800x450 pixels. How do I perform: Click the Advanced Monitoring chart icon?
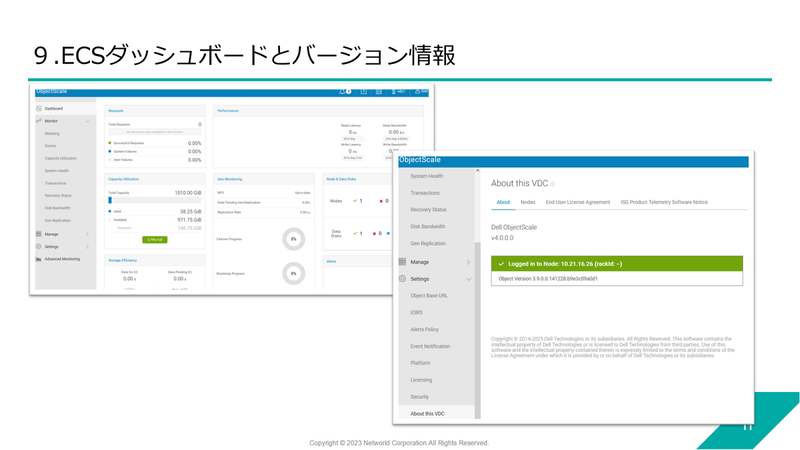(39, 259)
